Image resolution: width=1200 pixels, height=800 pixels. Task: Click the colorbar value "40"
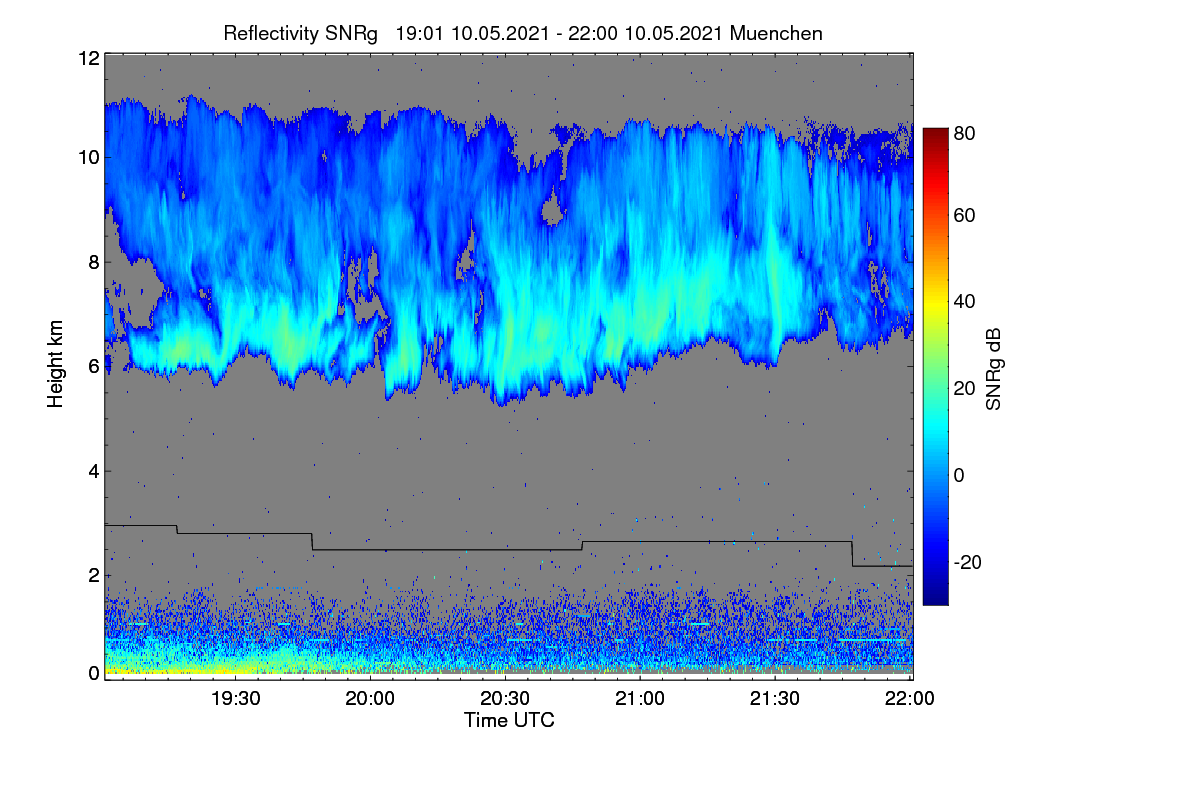(x=964, y=301)
